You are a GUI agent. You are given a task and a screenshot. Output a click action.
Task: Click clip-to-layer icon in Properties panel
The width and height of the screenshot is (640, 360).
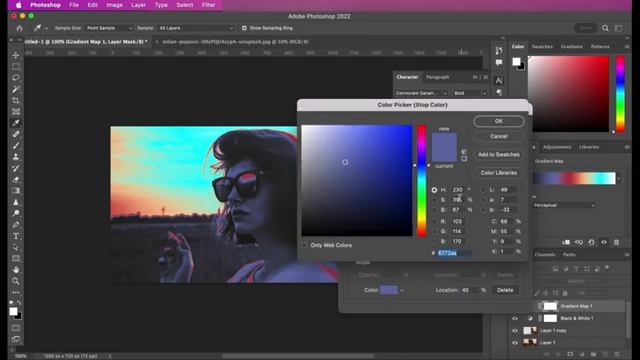pyautogui.click(x=566, y=242)
